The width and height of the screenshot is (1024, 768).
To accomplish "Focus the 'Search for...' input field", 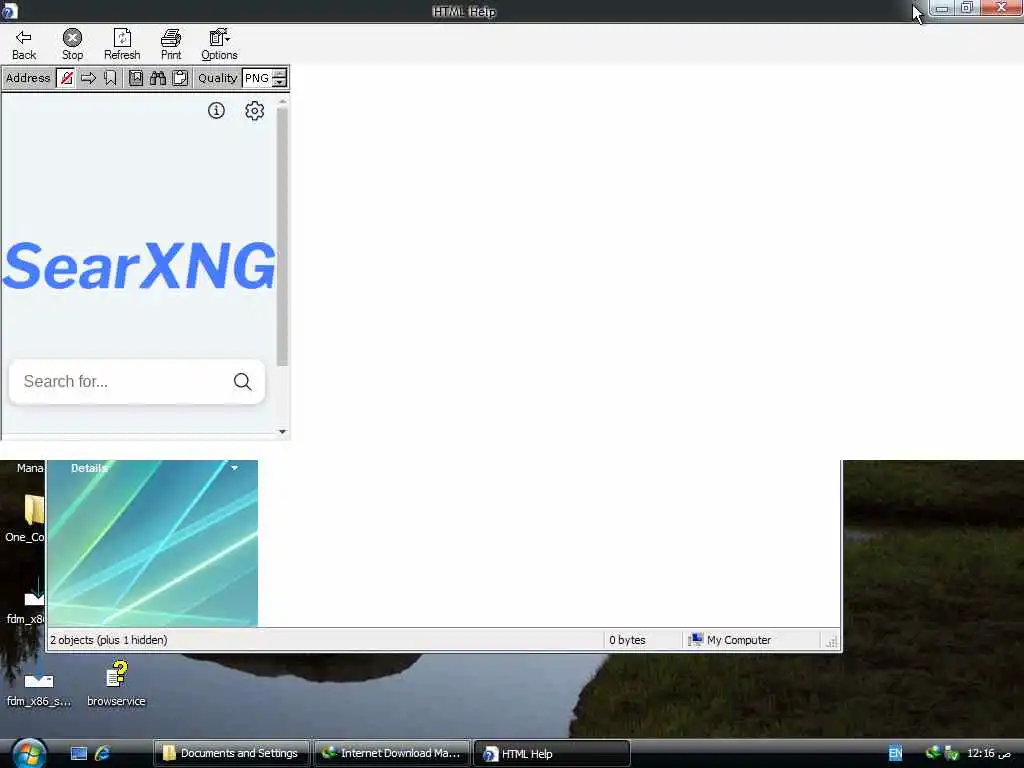I will coord(121,381).
